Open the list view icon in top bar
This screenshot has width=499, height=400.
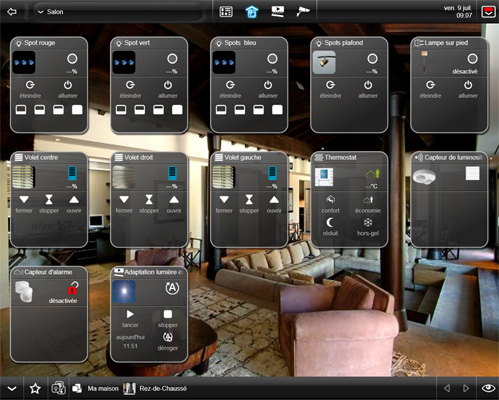(x=226, y=12)
